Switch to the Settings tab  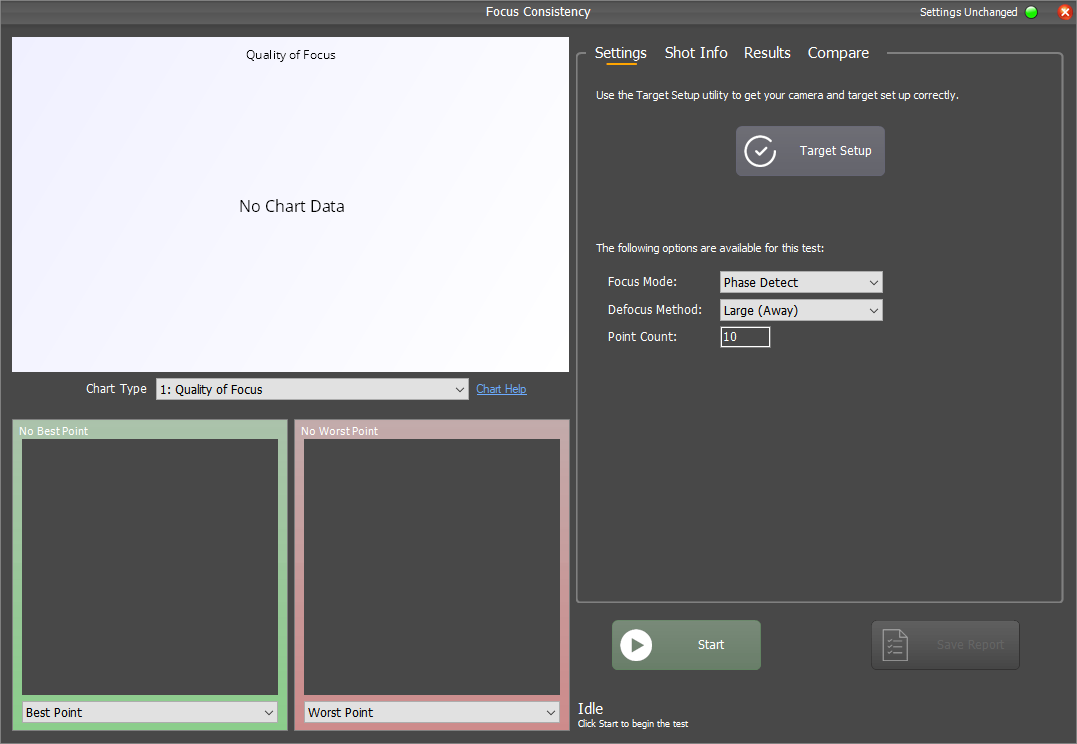click(620, 53)
